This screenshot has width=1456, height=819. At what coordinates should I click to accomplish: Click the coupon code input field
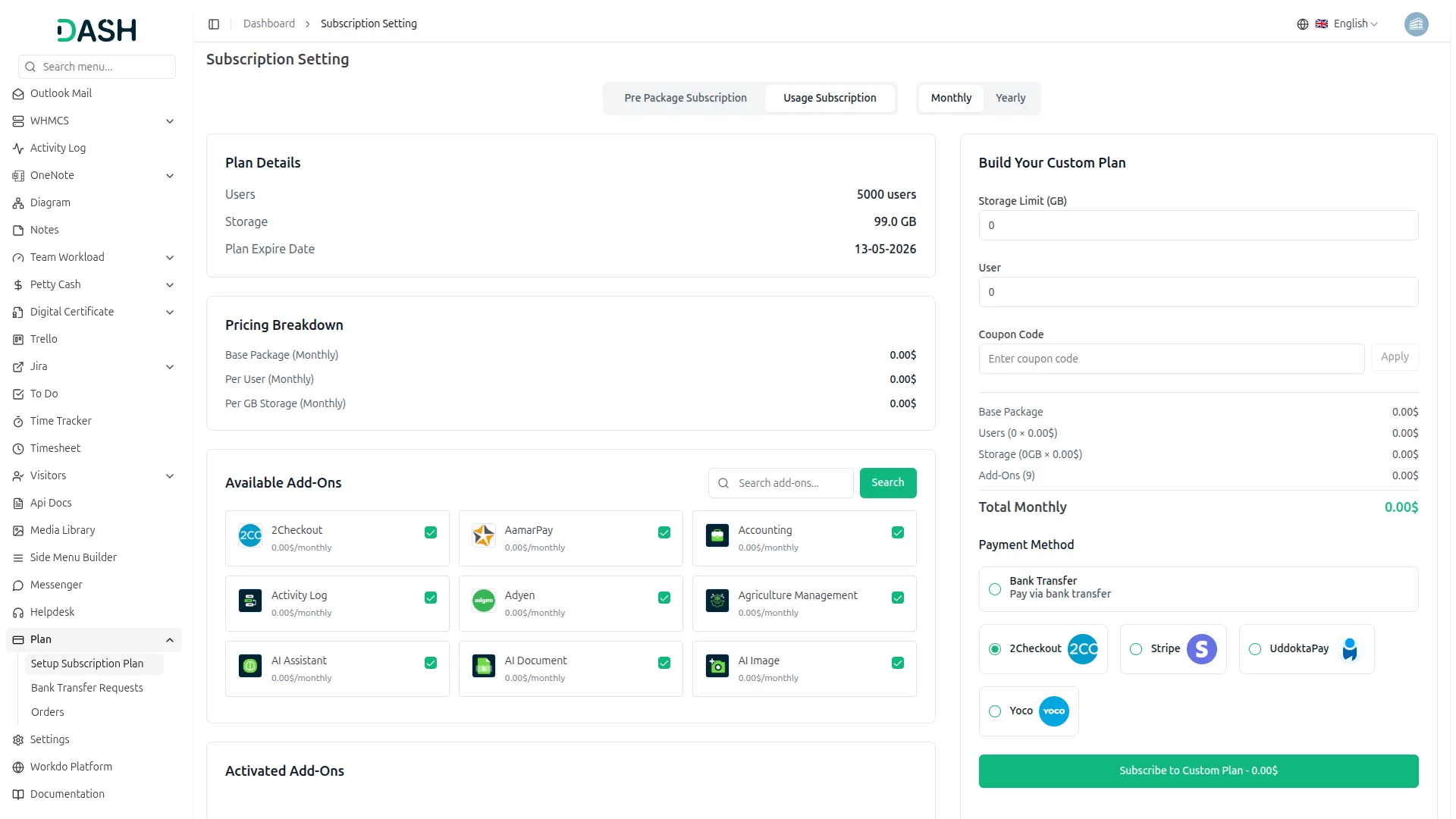pyautogui.click(x=1171, y=359)
